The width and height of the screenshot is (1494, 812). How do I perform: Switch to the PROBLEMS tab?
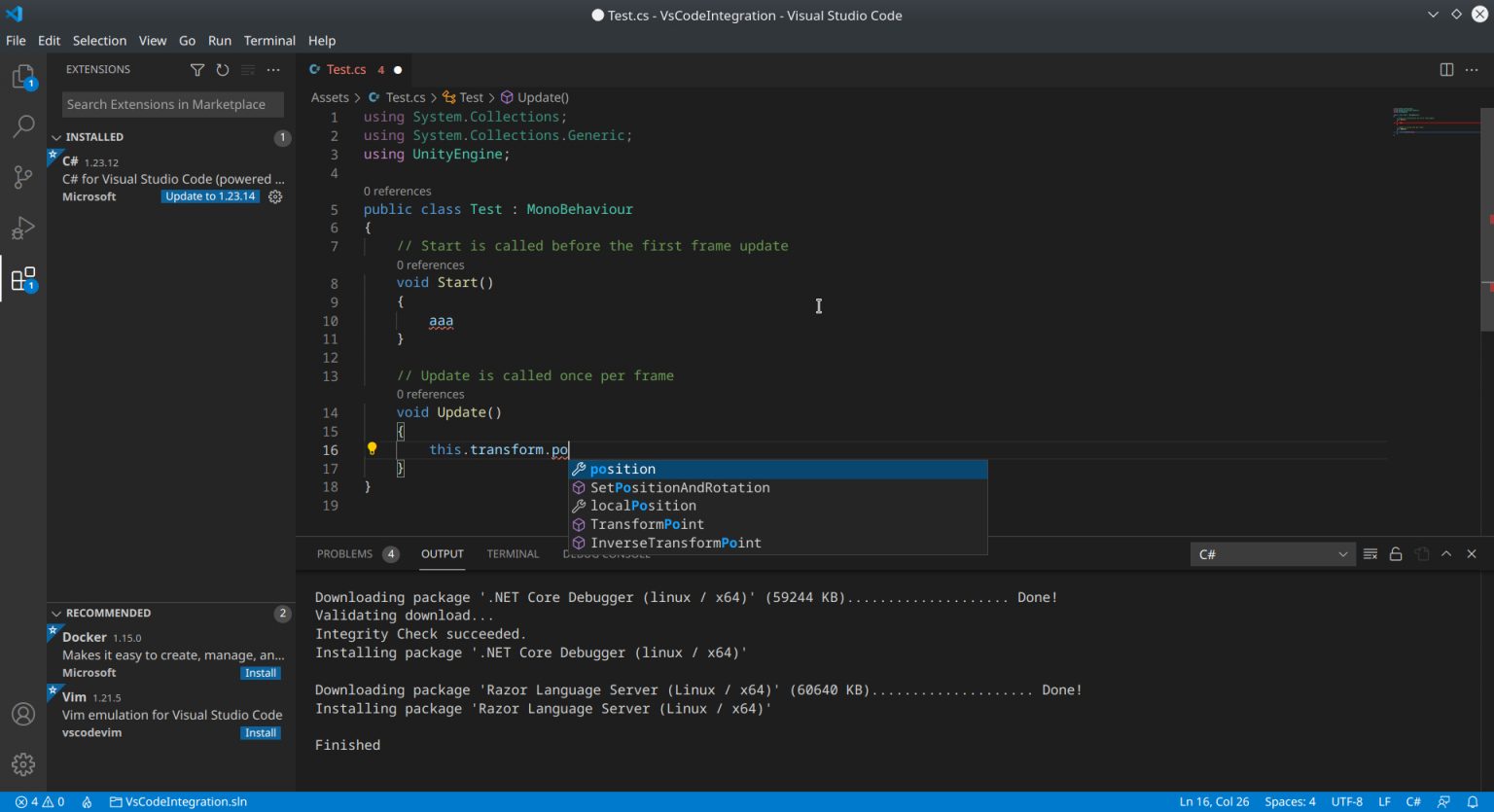click(357, 554)
